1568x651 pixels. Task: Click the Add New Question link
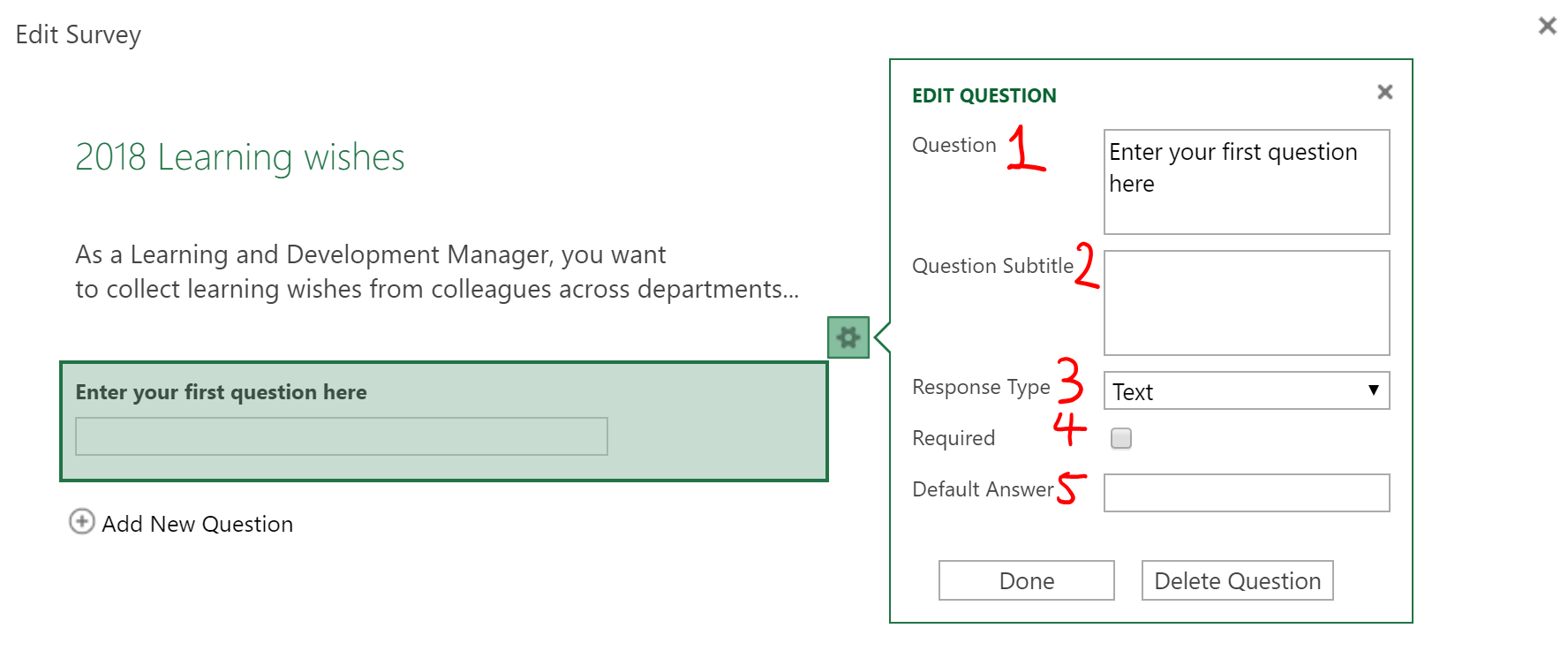(x=196, y=523)
